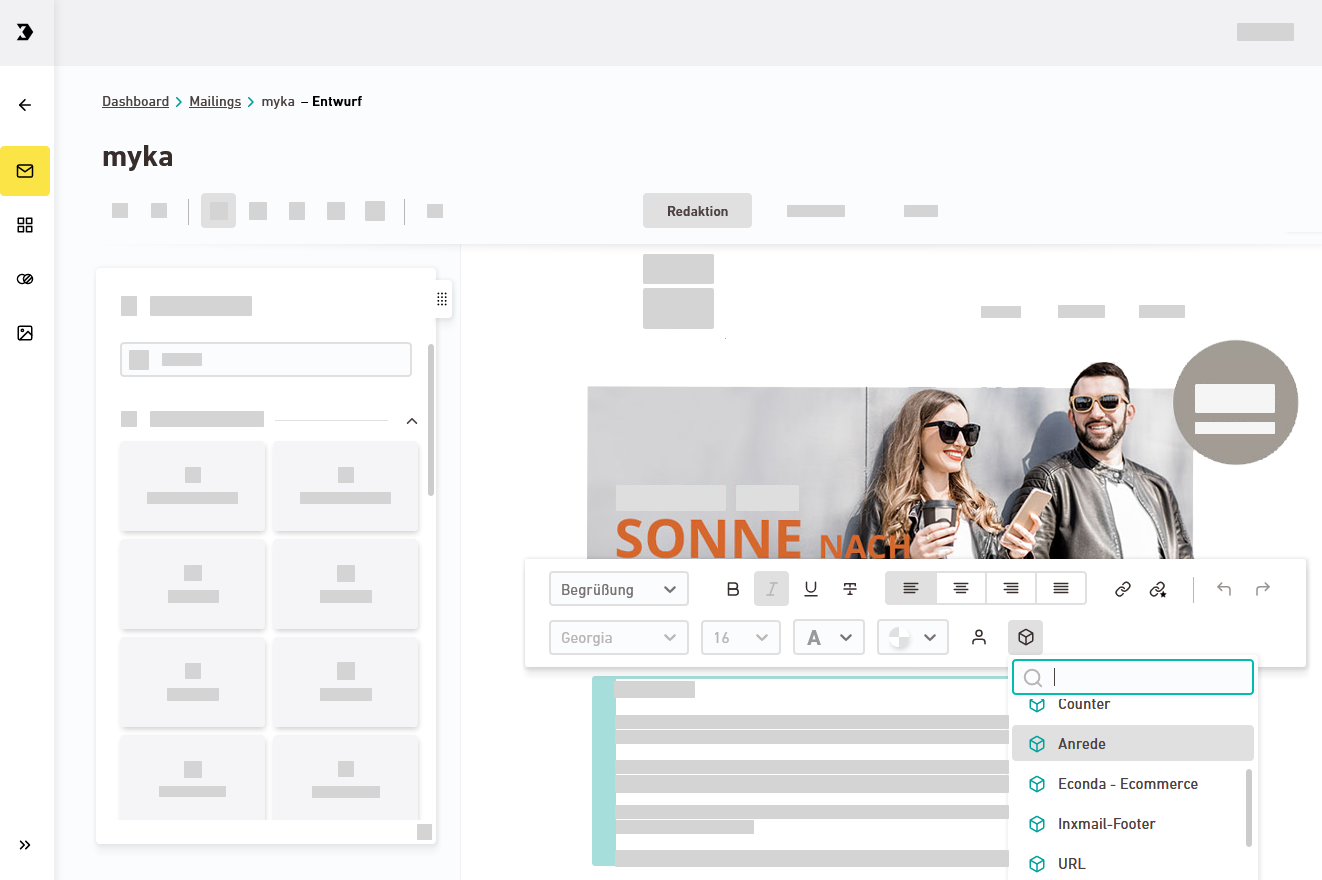Toggle italic formatting
This screenshot has width=1322, height=880.
(x=771, y=589)
